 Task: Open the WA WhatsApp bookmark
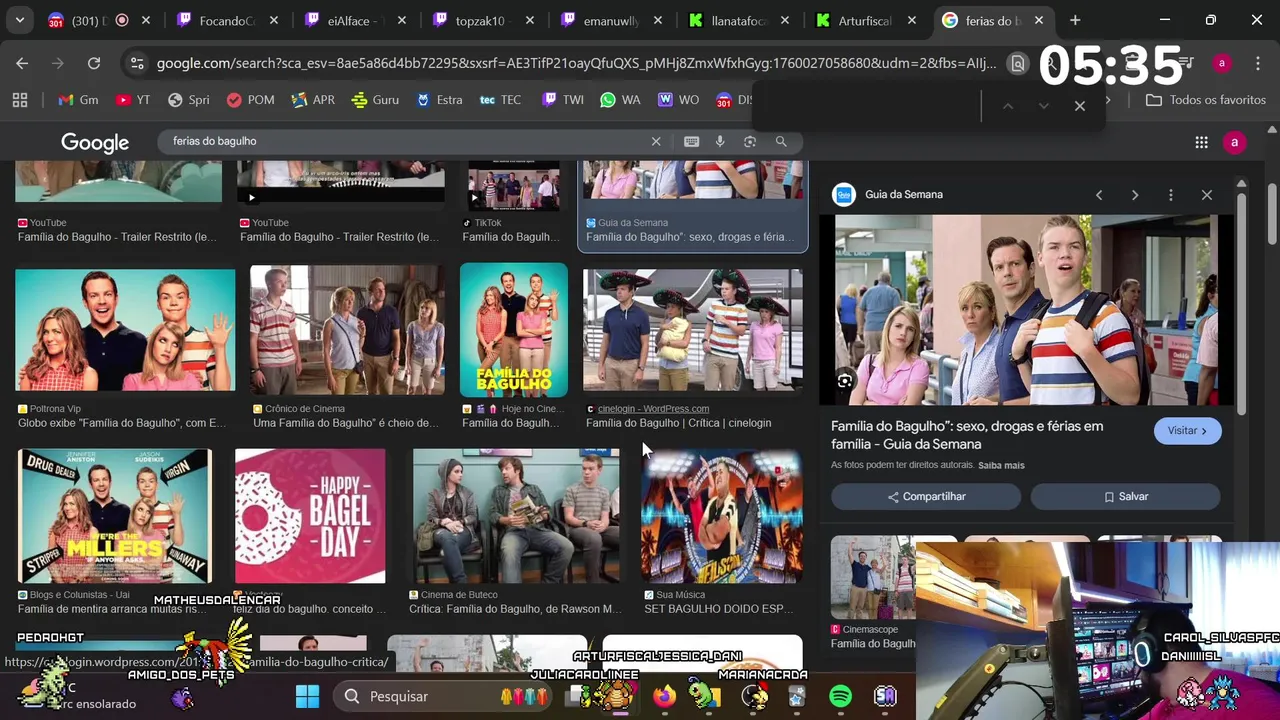(621, 100)
